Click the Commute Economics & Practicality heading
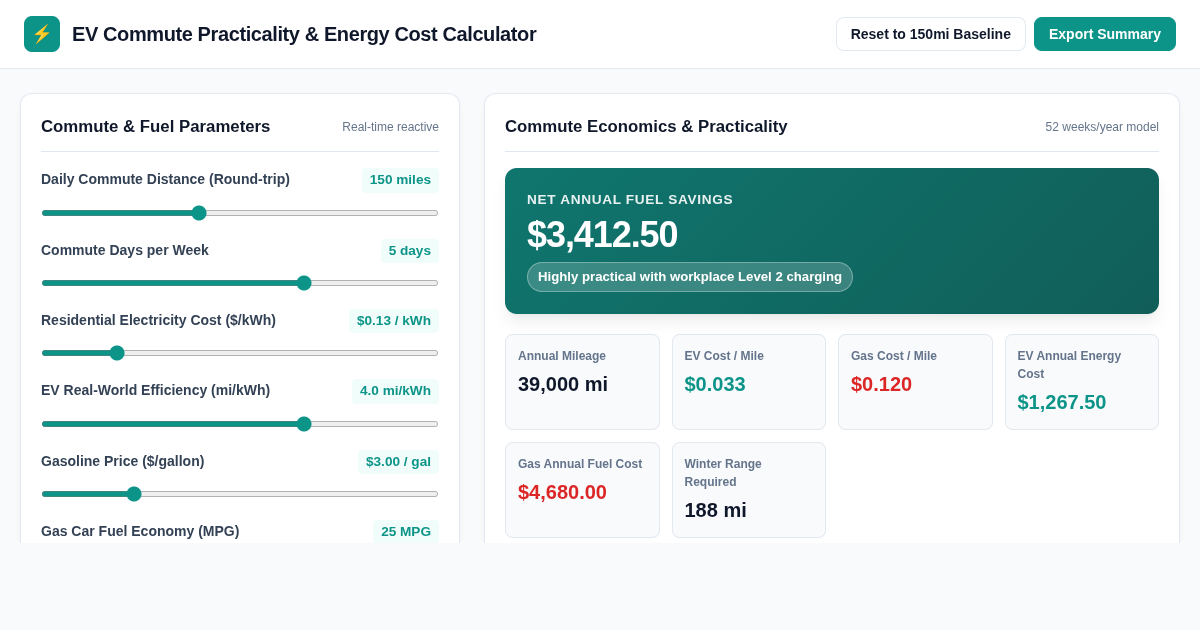This screenshot has height=630, width=1200. click(646, 127)
